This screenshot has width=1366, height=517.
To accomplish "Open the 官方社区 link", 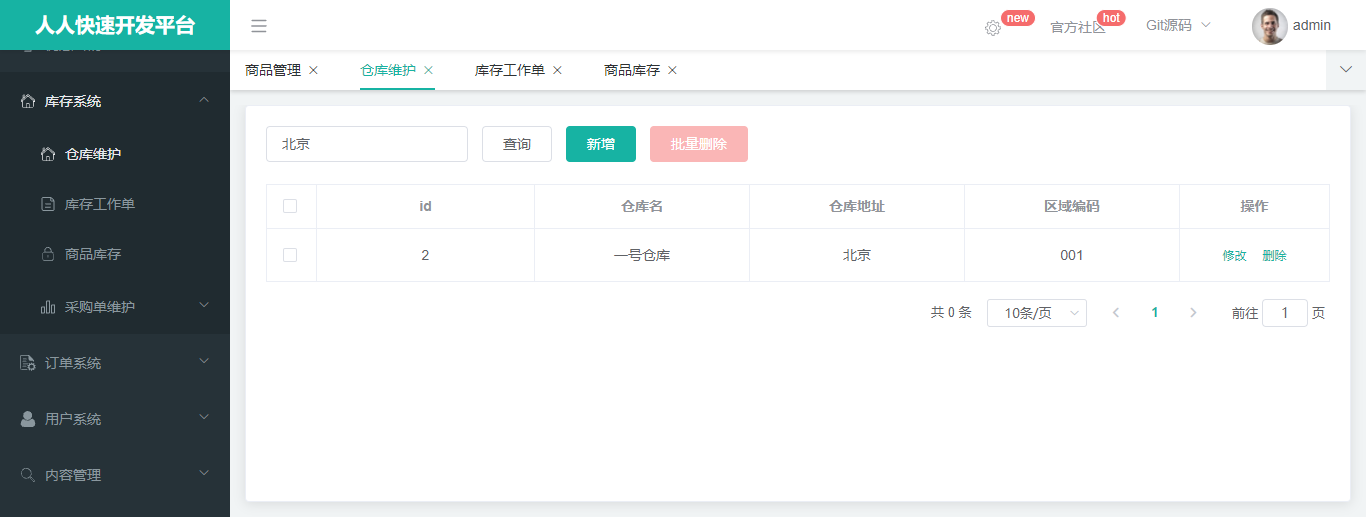I will [x=1078, y=27].
